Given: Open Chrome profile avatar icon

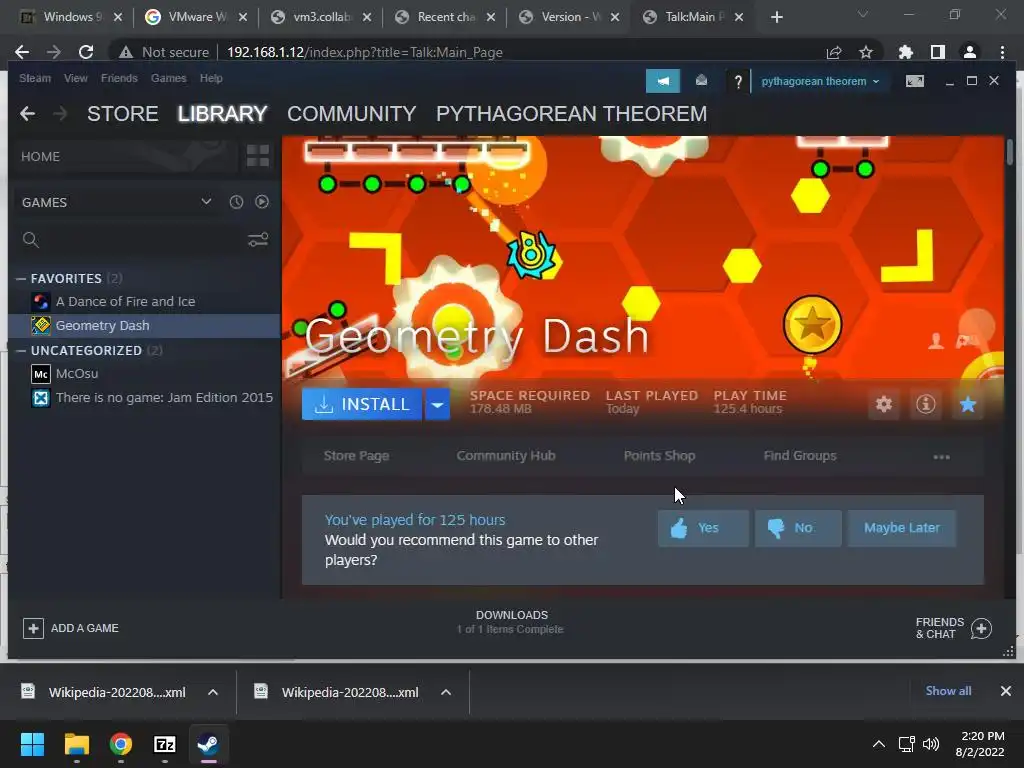Looking at the screenshot, I should pos(970,52).
